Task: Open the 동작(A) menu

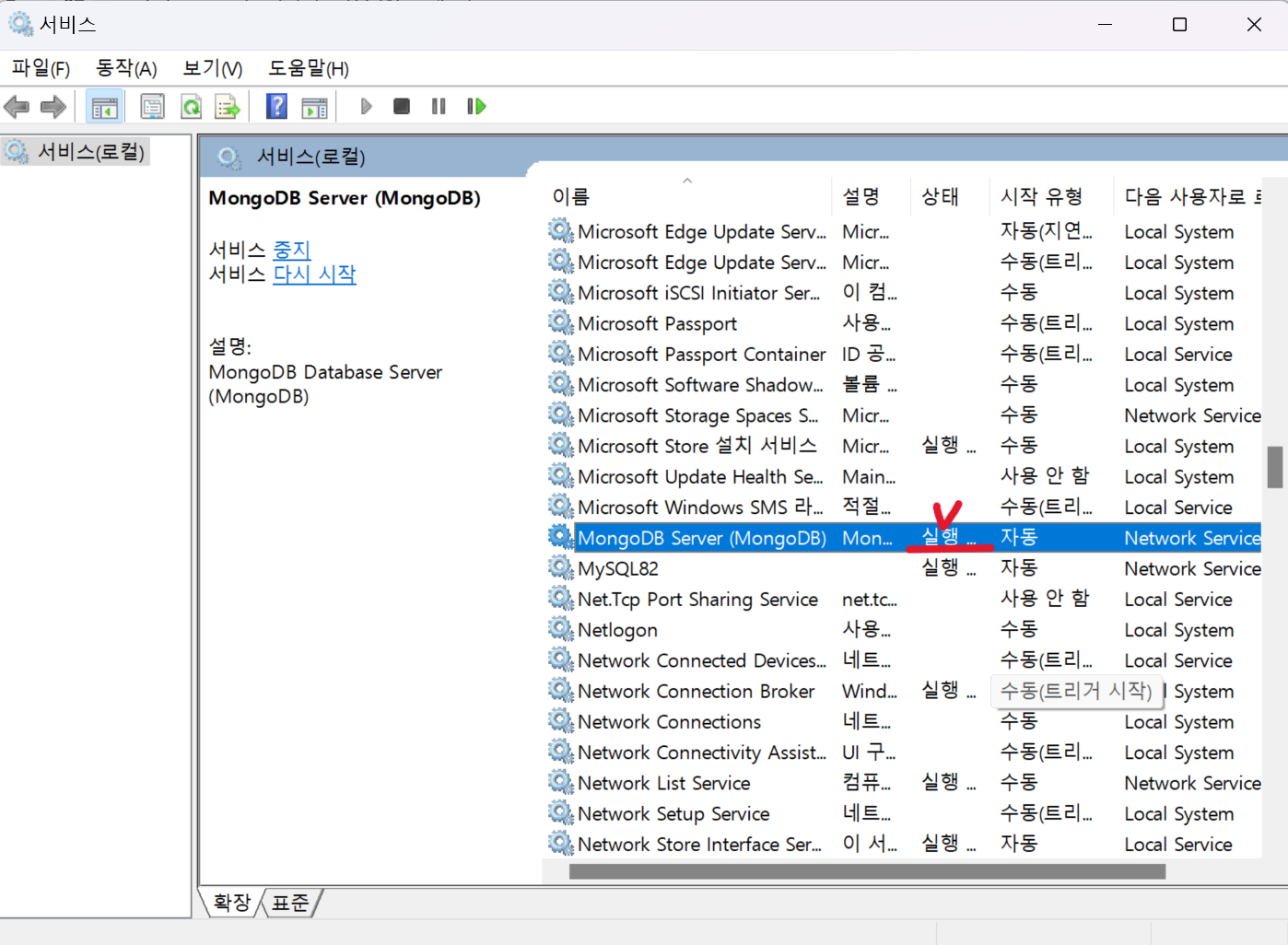Action: tap(126, 68)
